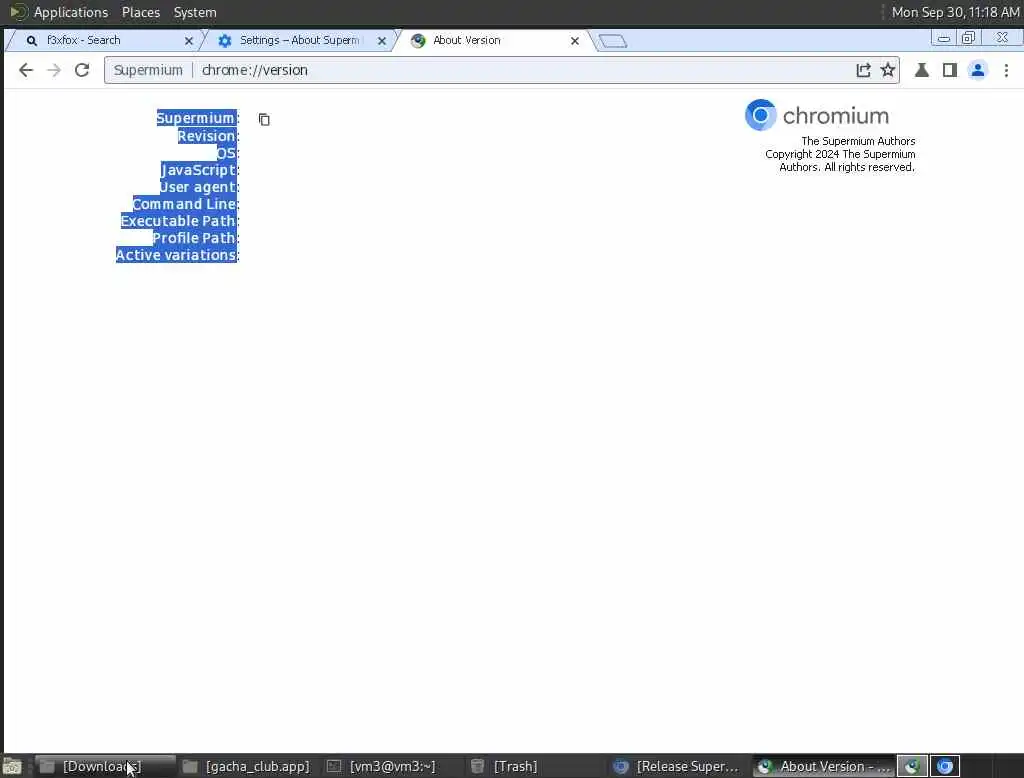1024x778 pixels.
Task: Click the highlighted Supermium label
Action: tap(197, 118)
